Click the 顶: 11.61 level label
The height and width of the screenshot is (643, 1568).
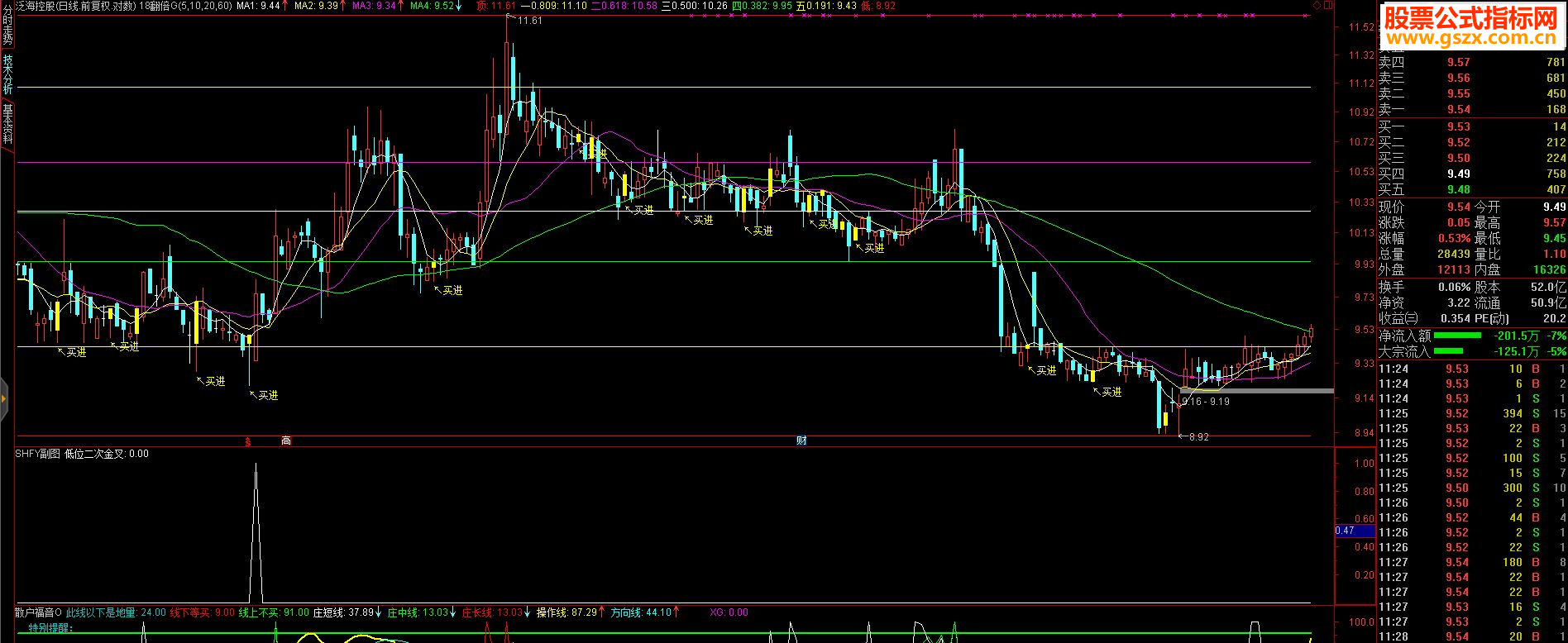click(496, 6)
